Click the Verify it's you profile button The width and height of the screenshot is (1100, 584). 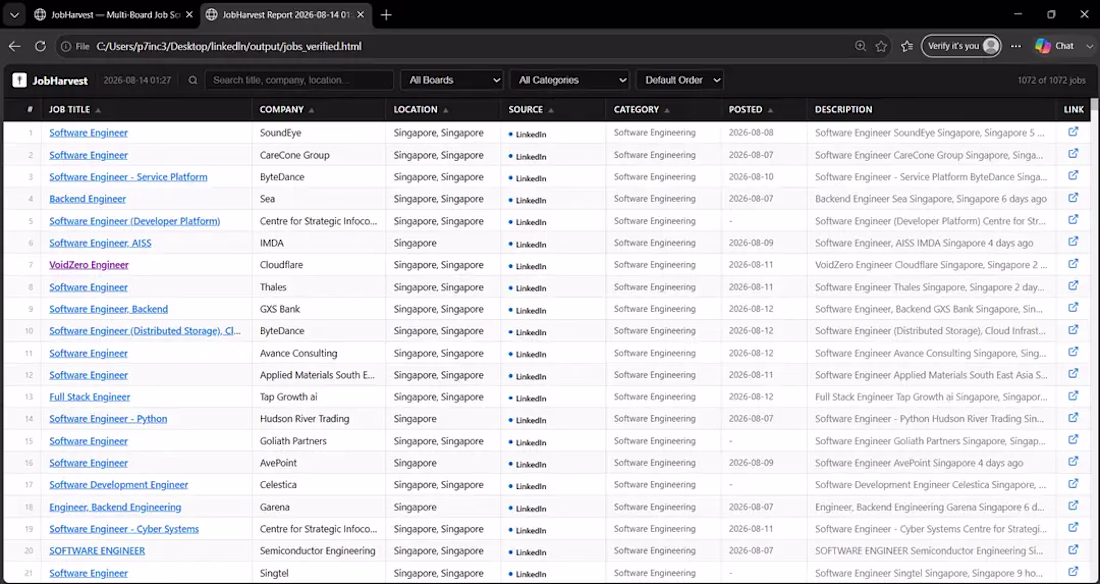(960, 46)
